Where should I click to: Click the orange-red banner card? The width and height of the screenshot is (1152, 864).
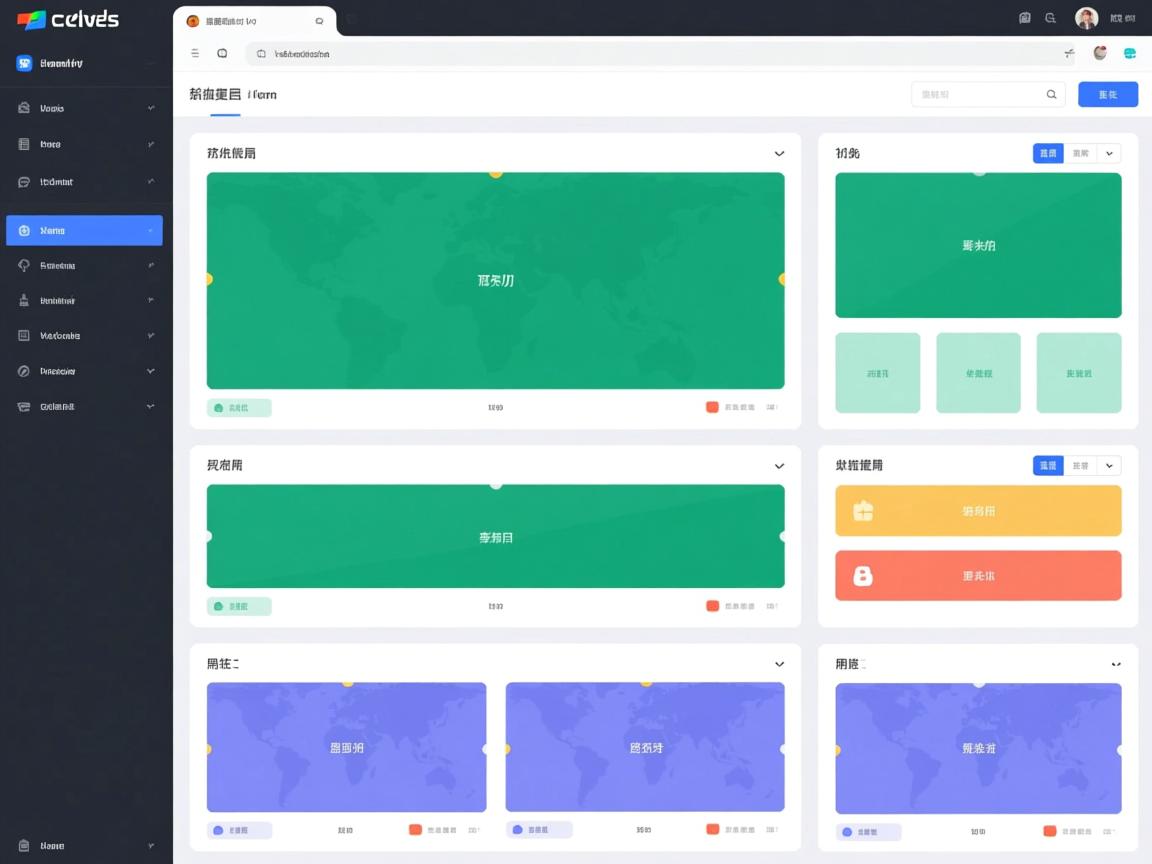[978, 576]
